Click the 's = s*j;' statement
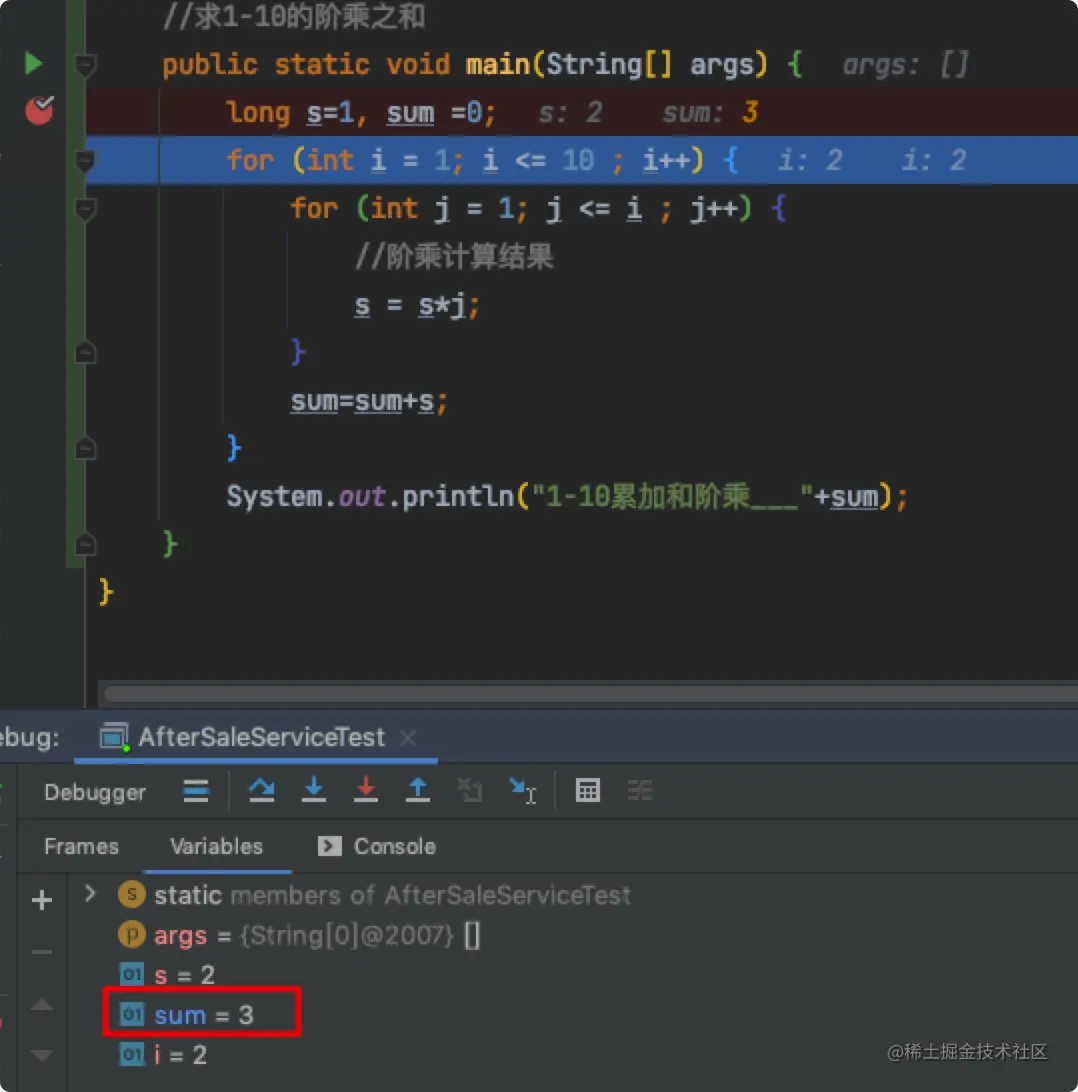1078x1092 pixels. pyautogui.click(x=417, y=305)
